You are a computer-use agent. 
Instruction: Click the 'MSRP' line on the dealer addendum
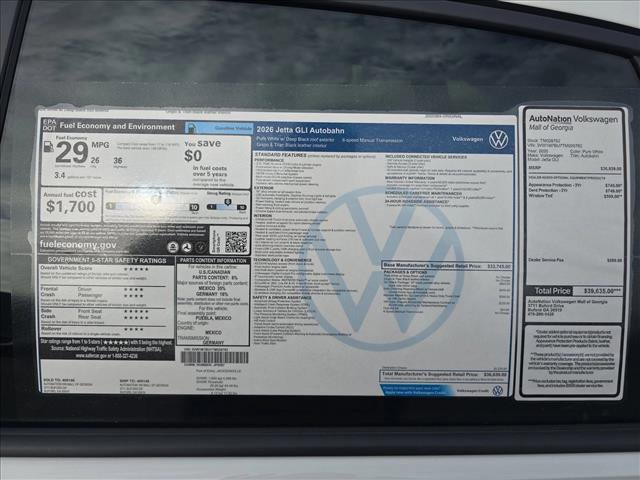click(575, 168)
